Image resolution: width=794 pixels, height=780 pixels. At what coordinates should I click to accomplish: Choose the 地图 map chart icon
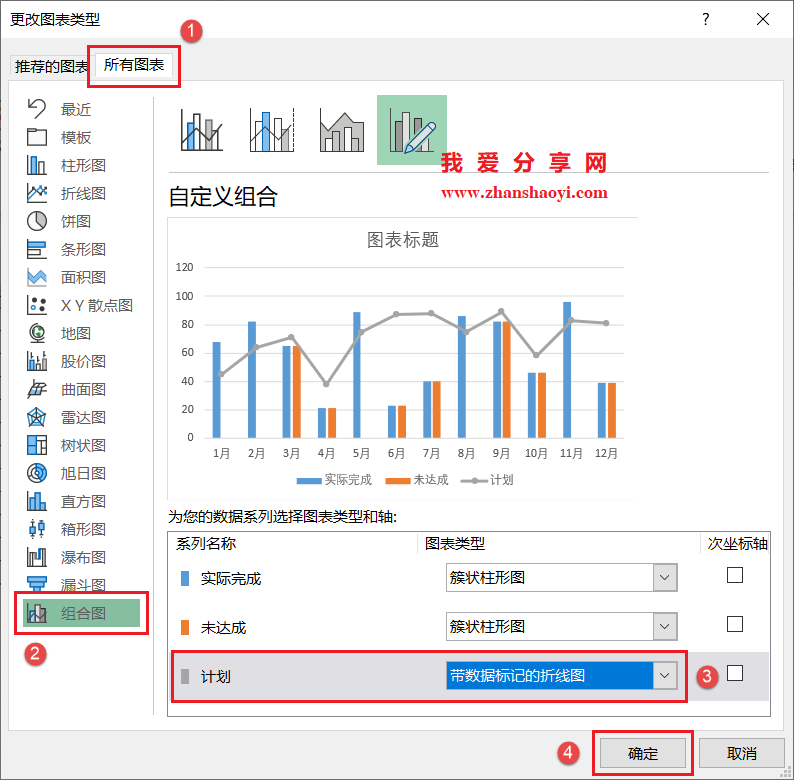coord(36,333)
